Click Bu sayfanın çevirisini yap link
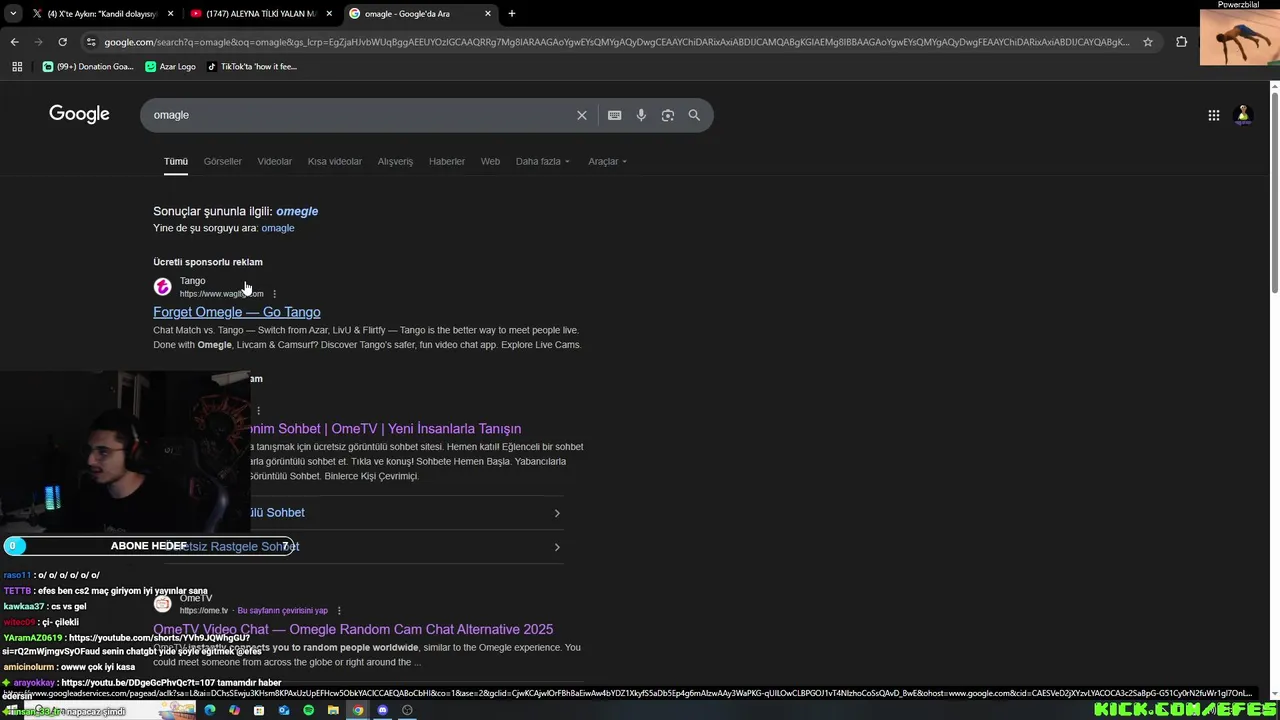Screen dimensions: 1280x720 tap(283, 611)
